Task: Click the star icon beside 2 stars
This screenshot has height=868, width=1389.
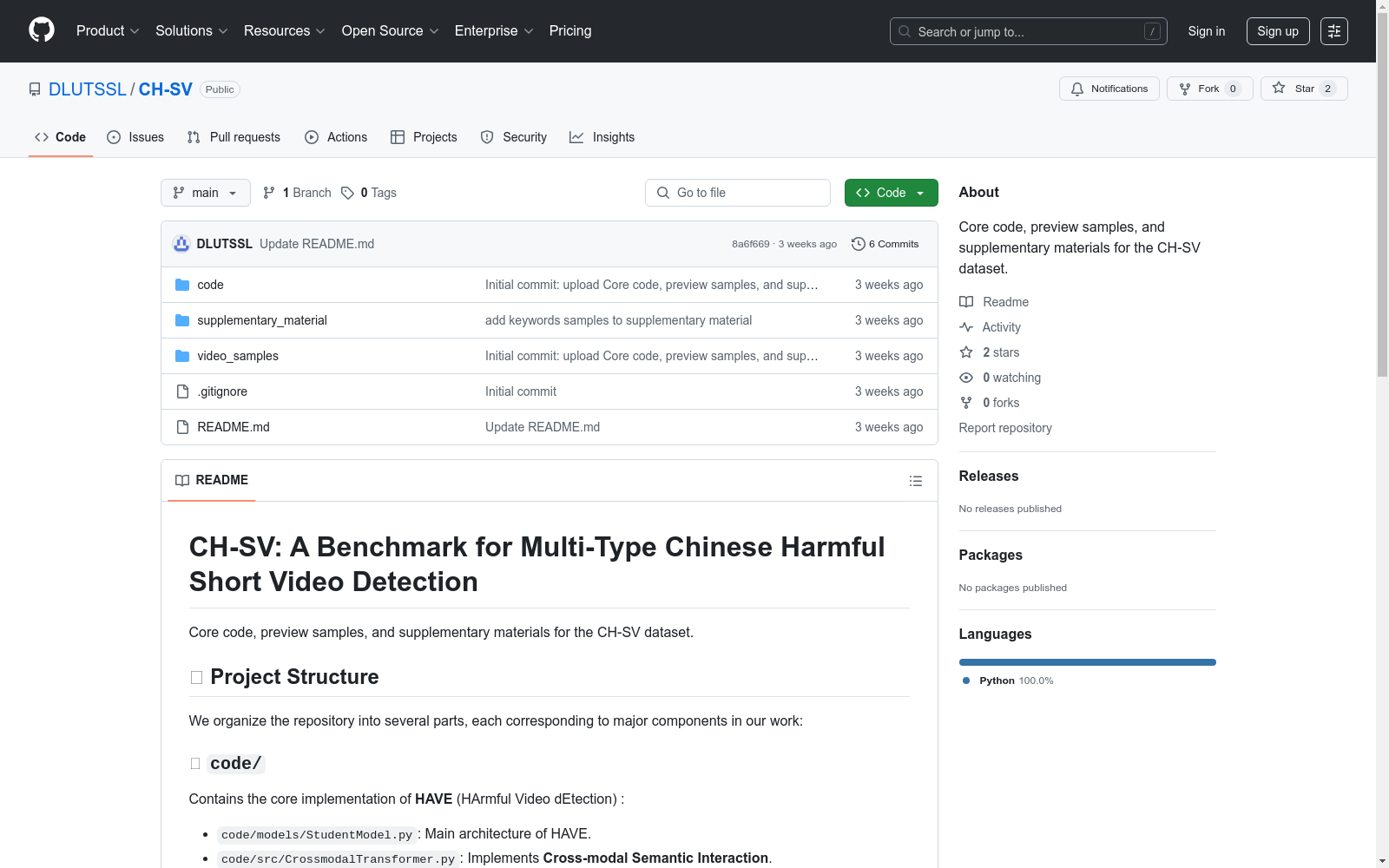Action: tap(966, 352)
